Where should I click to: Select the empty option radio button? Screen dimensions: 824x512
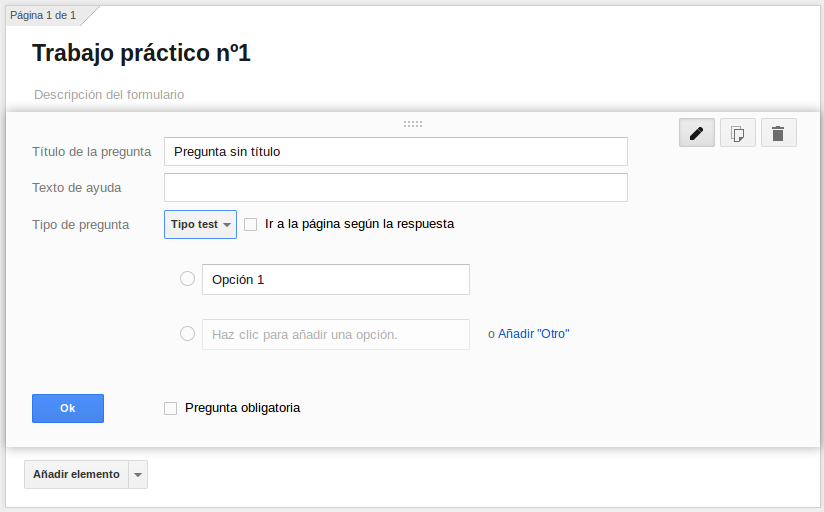tap(187, 334)
